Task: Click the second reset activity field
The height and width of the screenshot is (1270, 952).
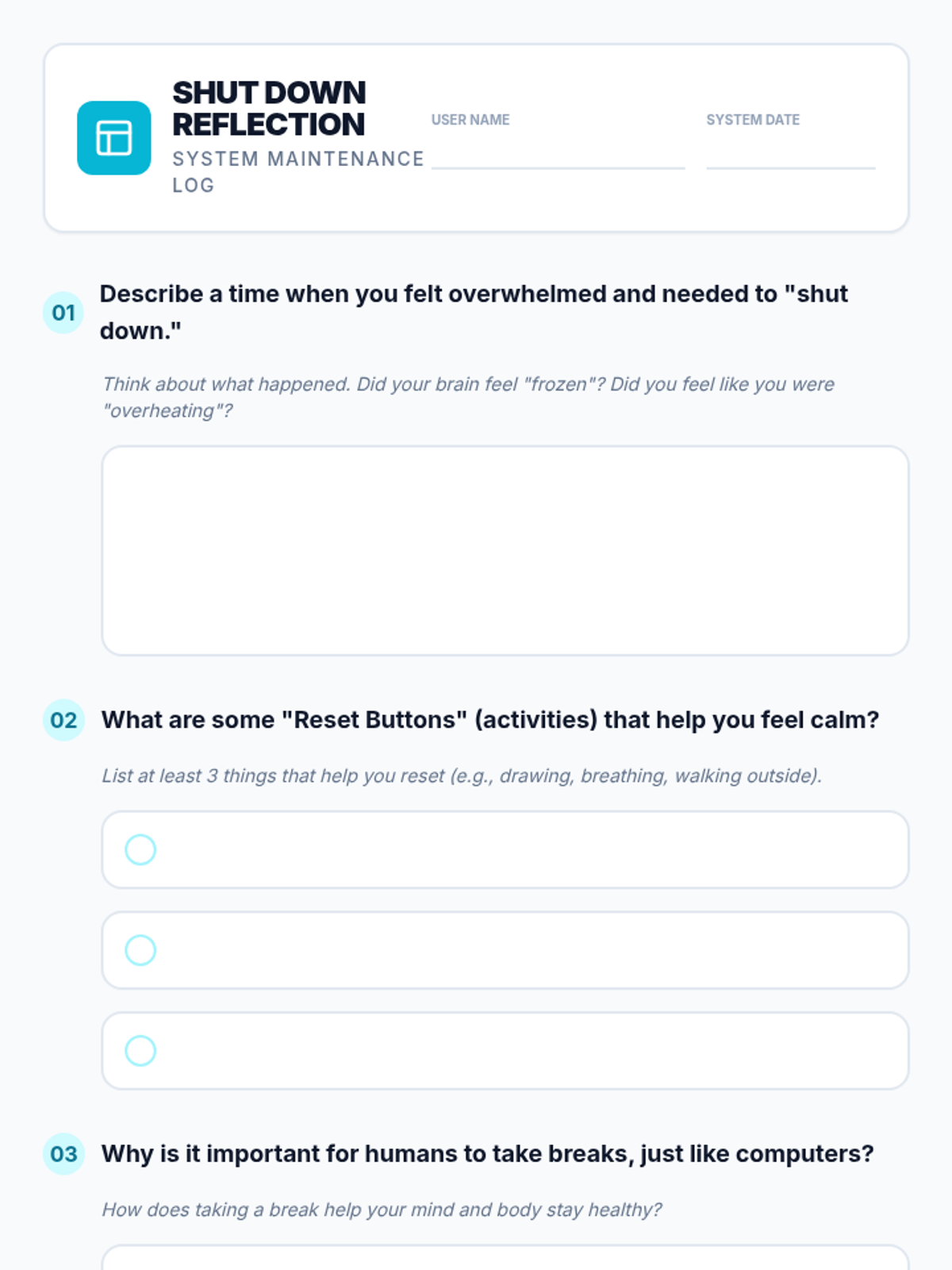Action: click(x=524, y=950)
